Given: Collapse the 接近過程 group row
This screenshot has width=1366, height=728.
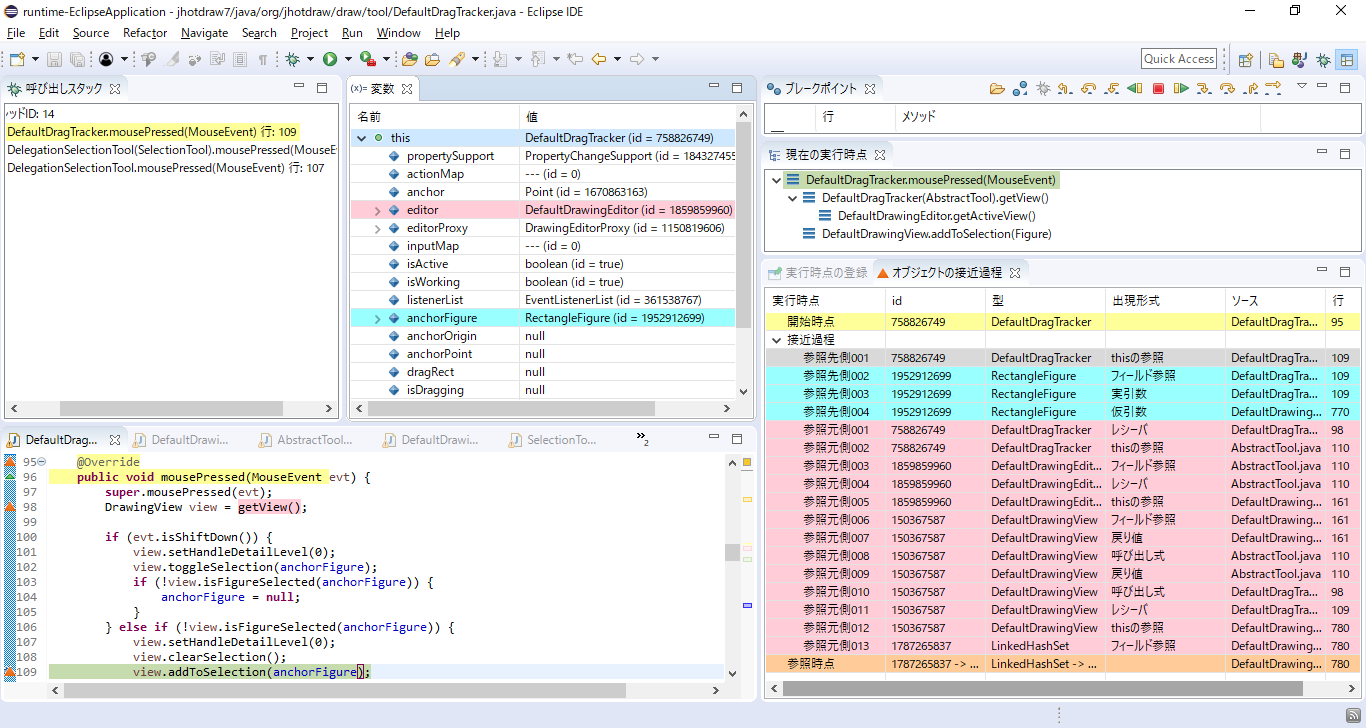Looking at the screenshot, I should [x=777, y=340].
